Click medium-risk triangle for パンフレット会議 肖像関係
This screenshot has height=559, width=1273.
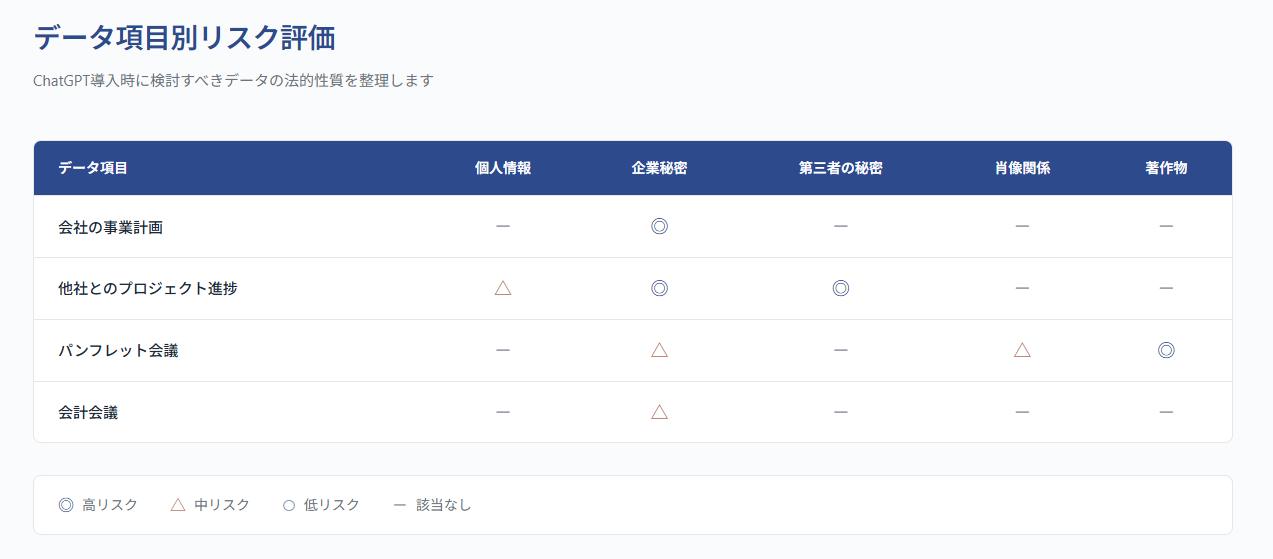pos(1022,350)
